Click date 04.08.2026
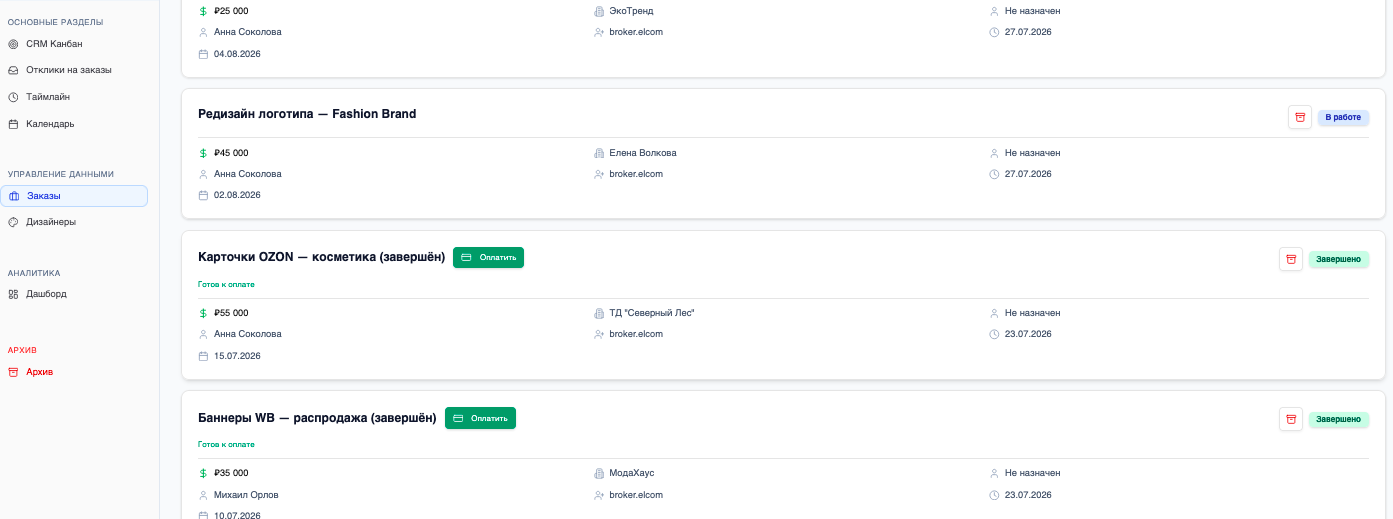This screenshot has height=519, width=1393. (237, 54)
